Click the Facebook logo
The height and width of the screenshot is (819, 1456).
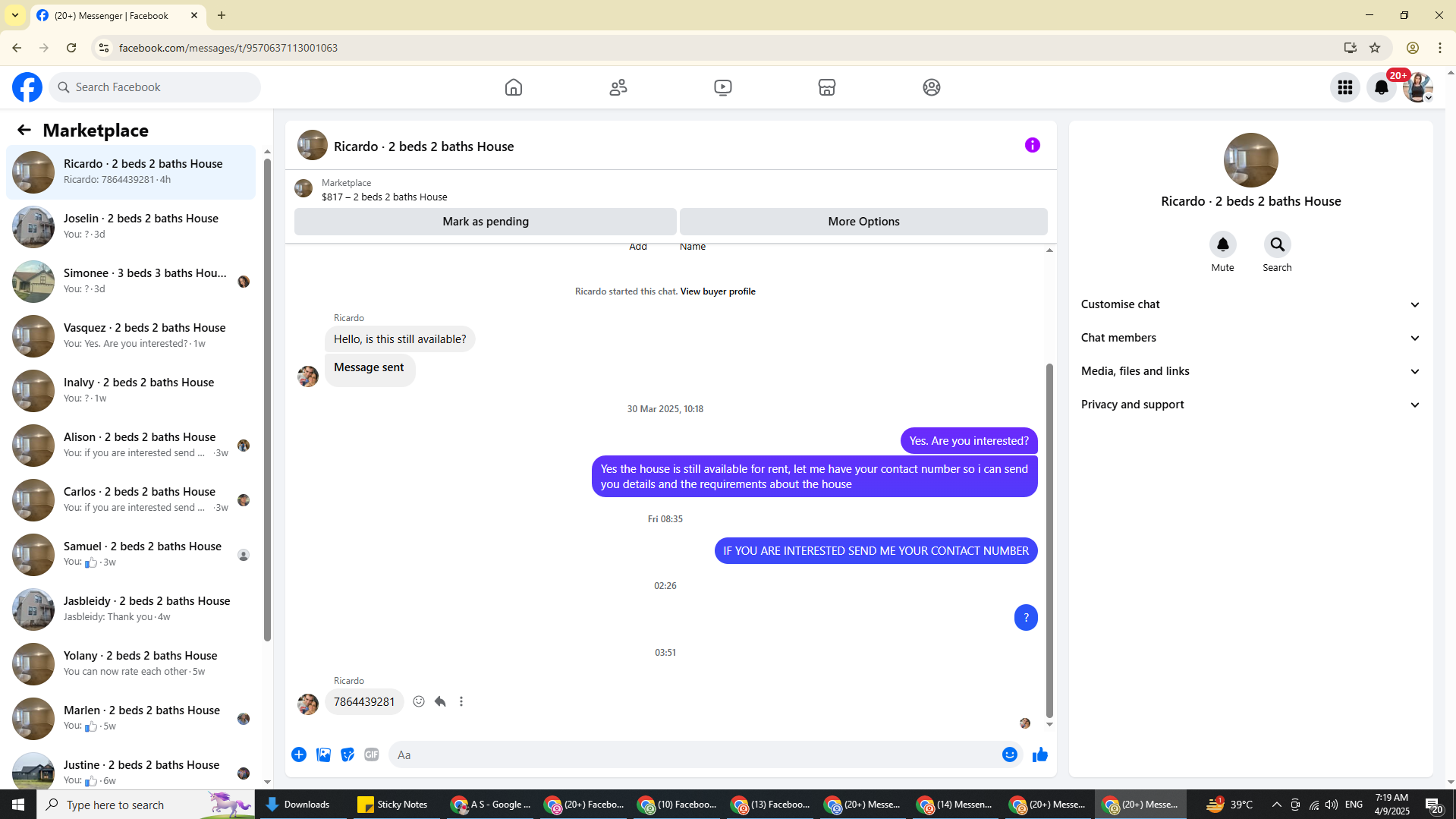(x=27, y=87)
